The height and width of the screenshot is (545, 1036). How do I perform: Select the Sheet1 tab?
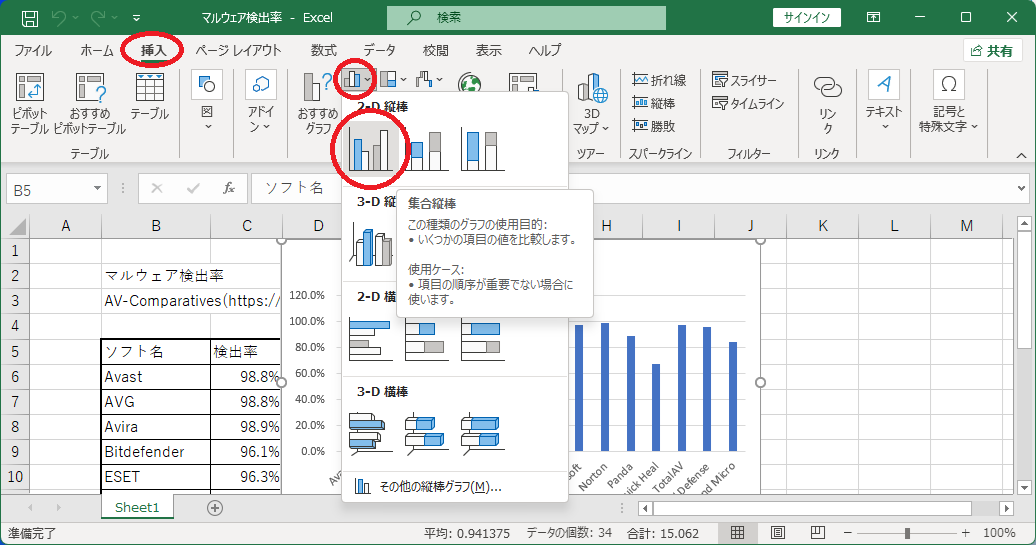pyautogui.click(x=137, y=507)
